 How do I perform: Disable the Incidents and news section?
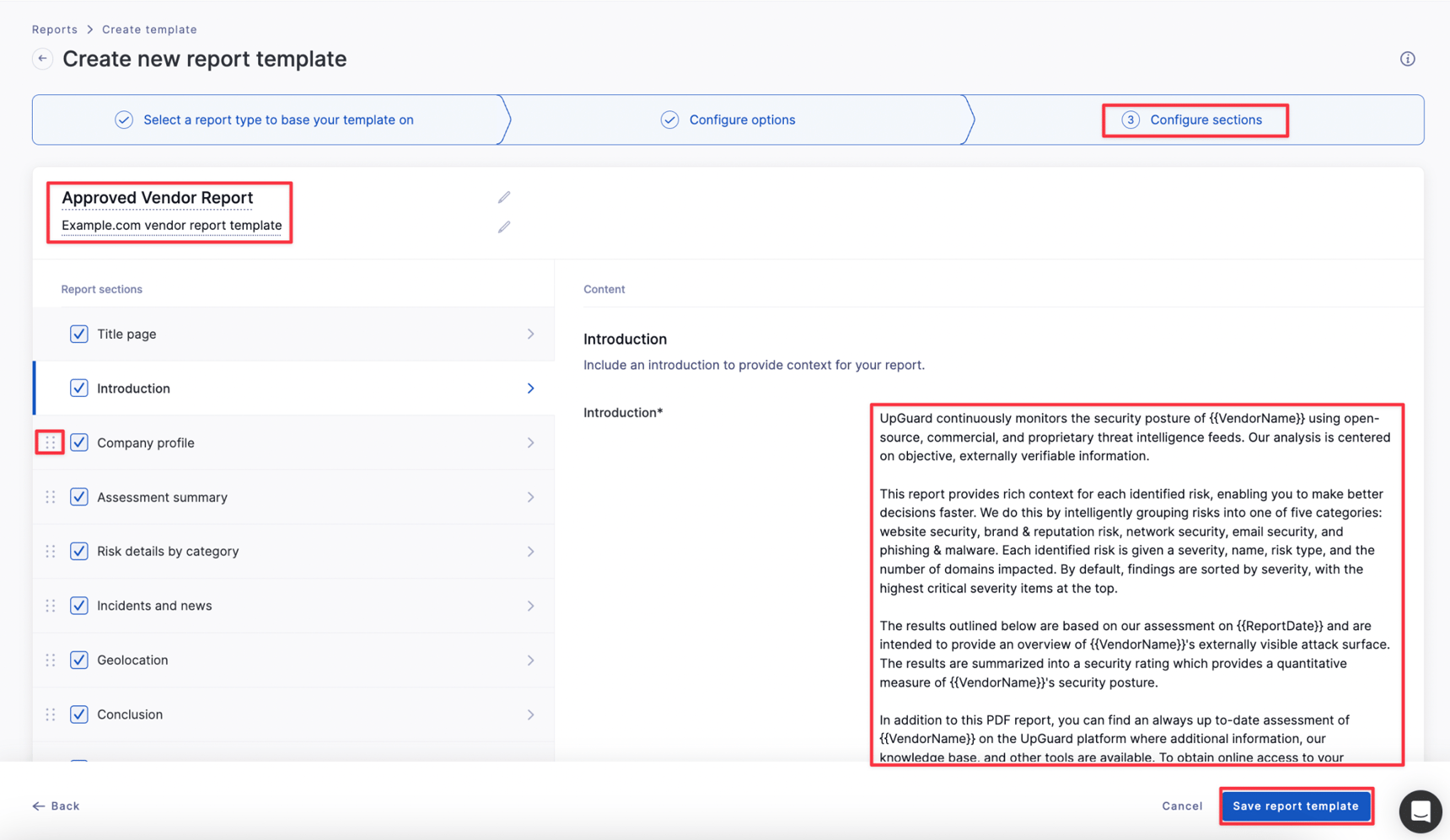tap(78, 605)
